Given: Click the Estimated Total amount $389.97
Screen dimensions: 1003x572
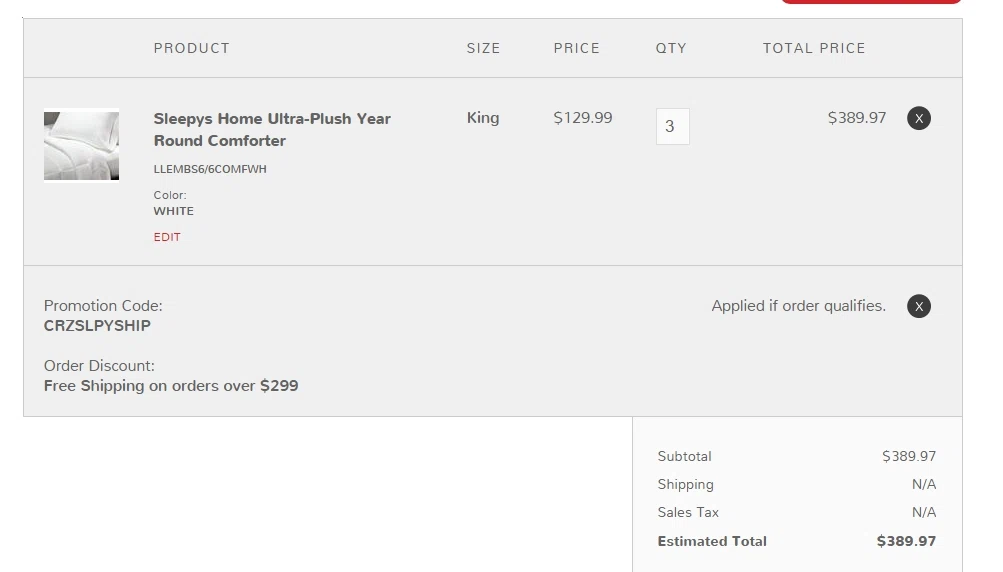Looking at the screenshot, I should coord(906,541).
